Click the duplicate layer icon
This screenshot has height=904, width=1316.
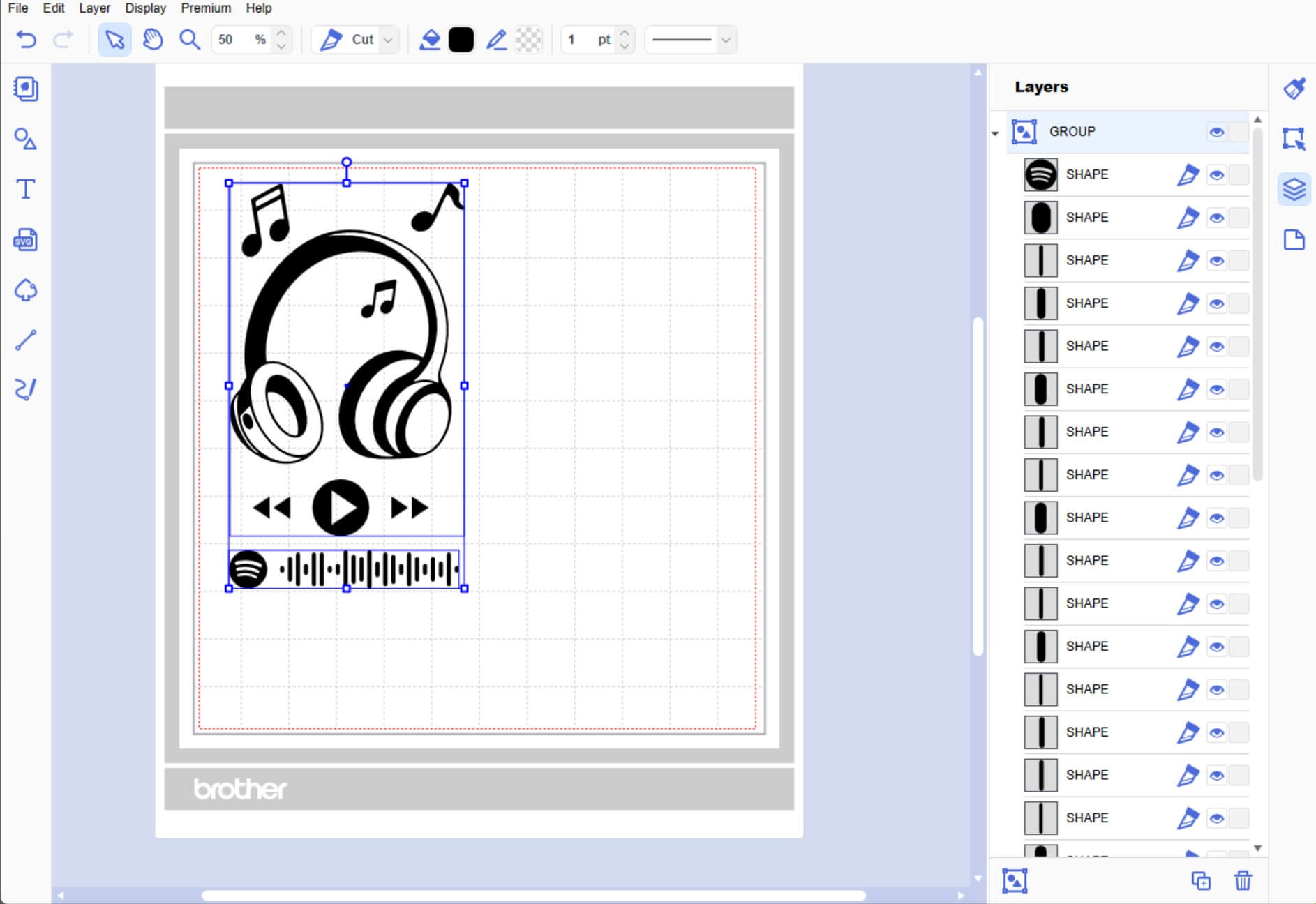(1200, 880)
